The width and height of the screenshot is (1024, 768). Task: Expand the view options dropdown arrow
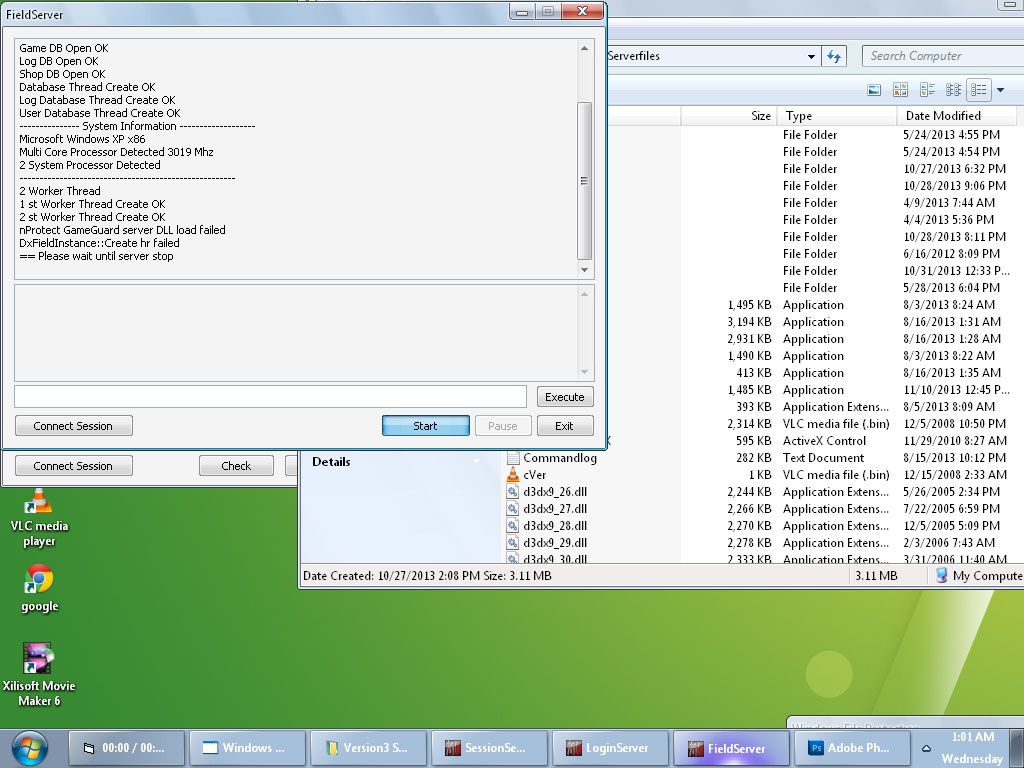1000,90
